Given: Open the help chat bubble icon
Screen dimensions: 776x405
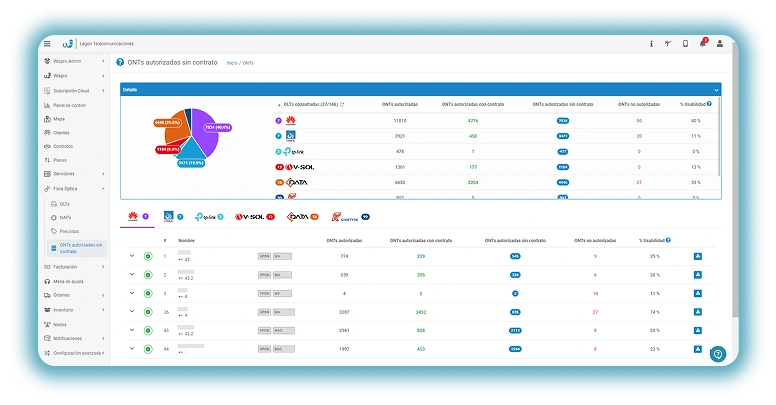Looking at the screenshot, I should click(x=718, y=354).
